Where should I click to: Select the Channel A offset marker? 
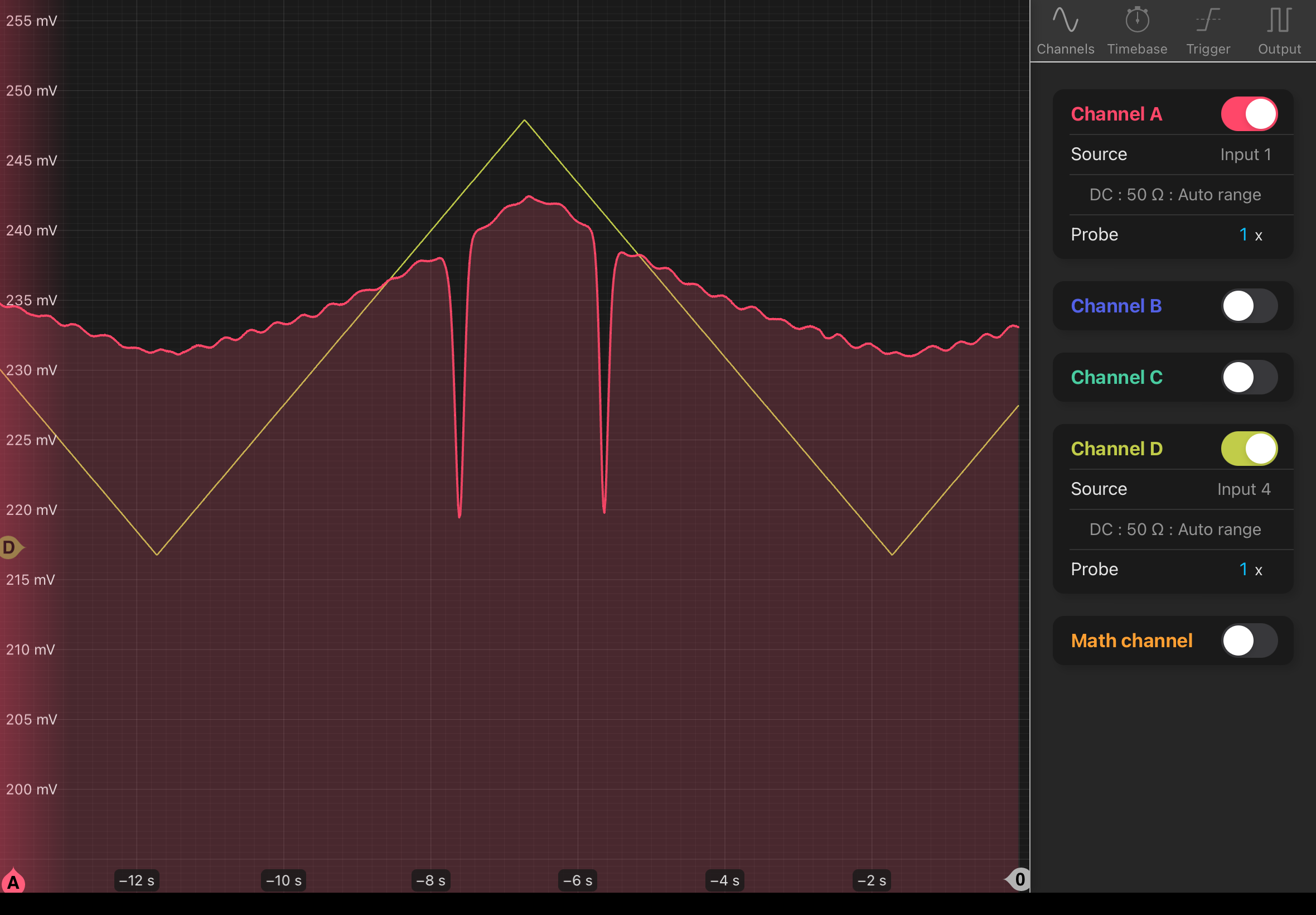[x=13, y=882]
